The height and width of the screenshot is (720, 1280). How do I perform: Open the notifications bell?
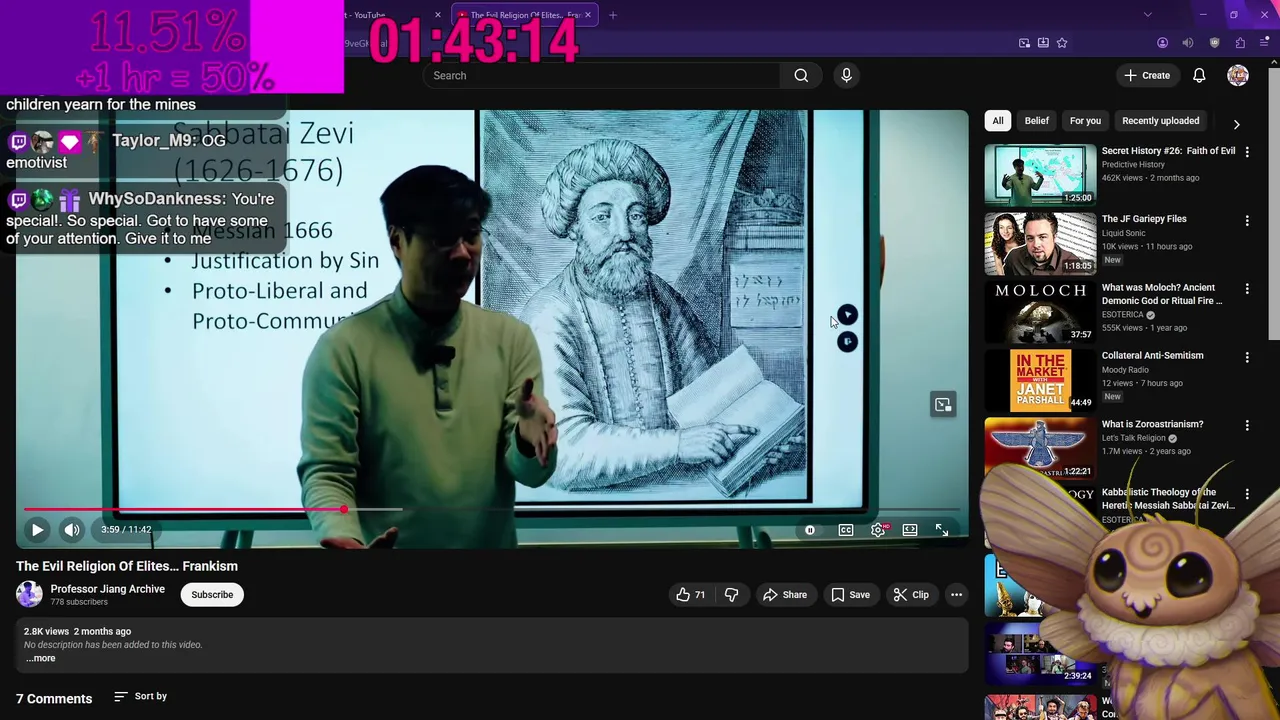(x=1199, y=75)
